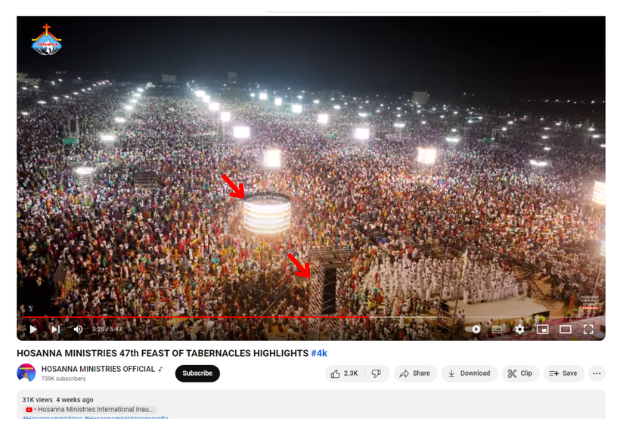Open Hosanna Ministries Official channel avatar
This screenshot has height=438, width=626.
click(x=26, y=373)
